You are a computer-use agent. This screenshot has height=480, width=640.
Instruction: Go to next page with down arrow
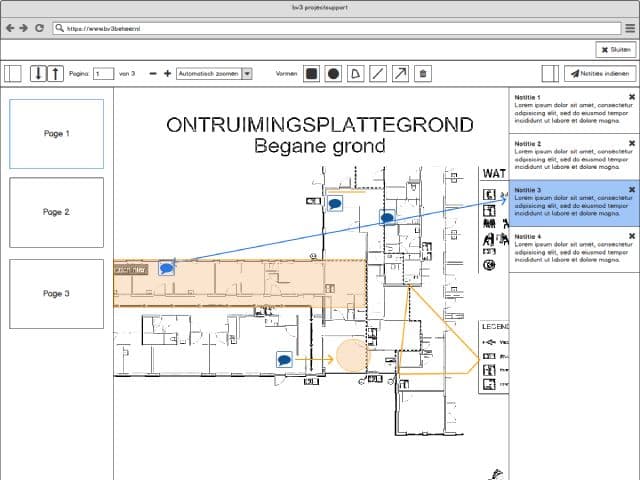coord(38,73)
